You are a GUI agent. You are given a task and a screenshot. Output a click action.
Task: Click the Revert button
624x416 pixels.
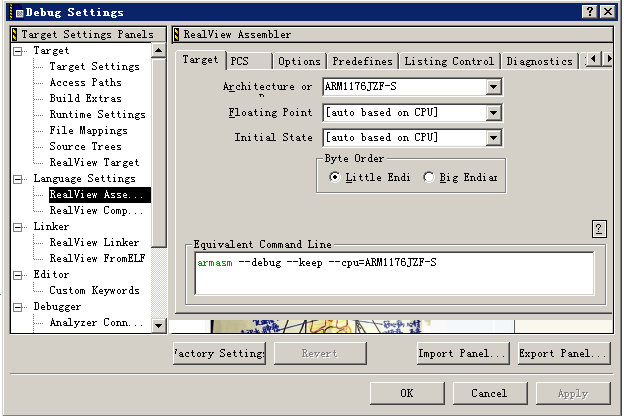320,353
